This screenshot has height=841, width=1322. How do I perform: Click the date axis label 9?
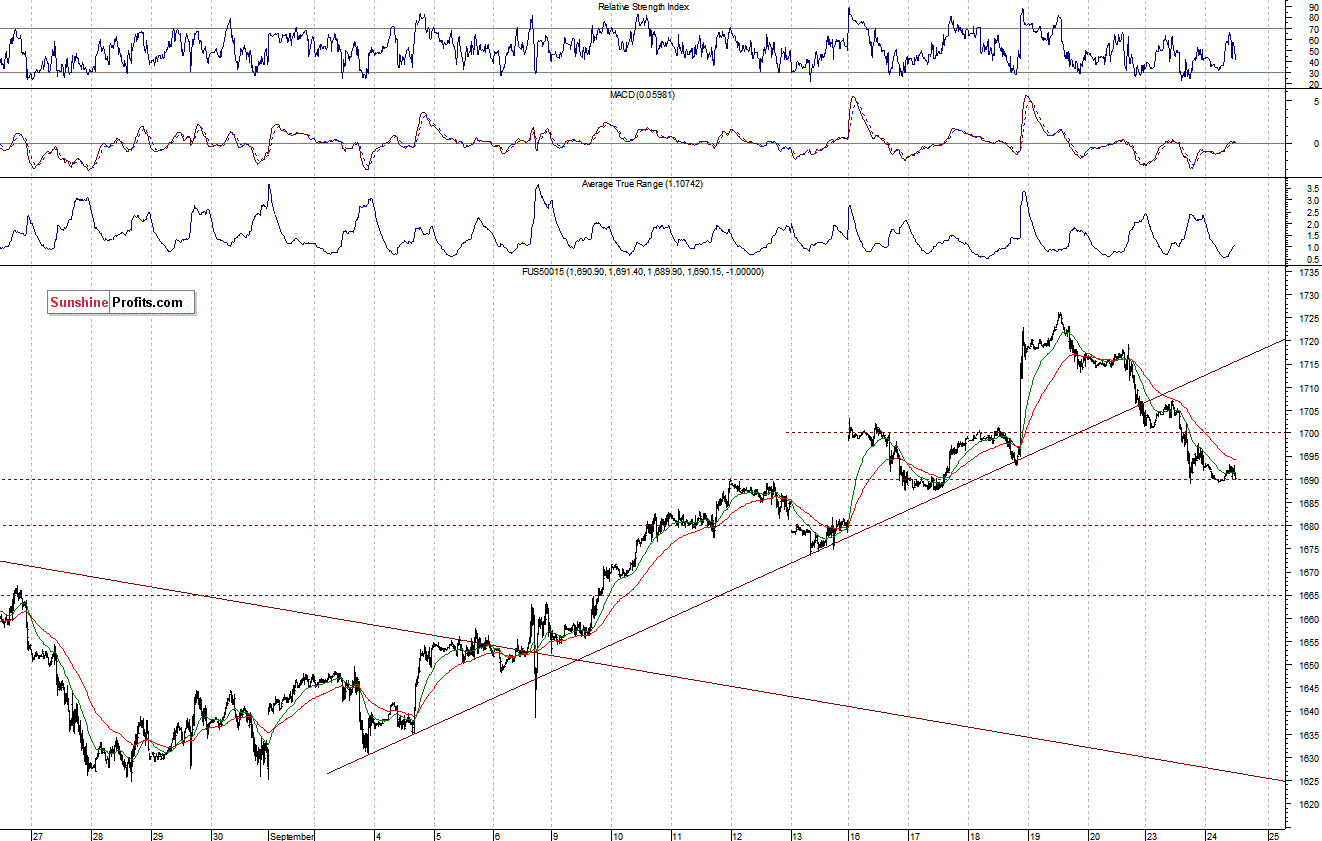557,835
